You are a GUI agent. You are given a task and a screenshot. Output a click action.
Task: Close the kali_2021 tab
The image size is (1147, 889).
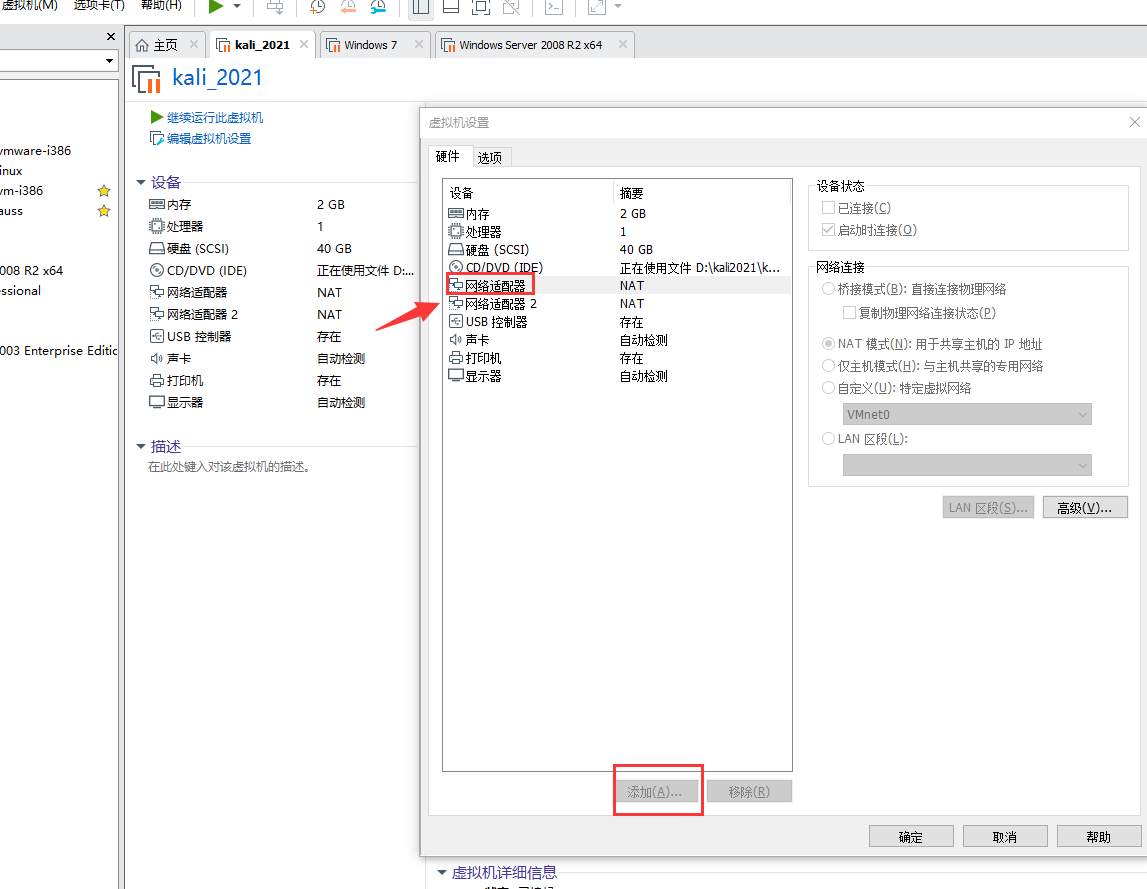[304, 44]
